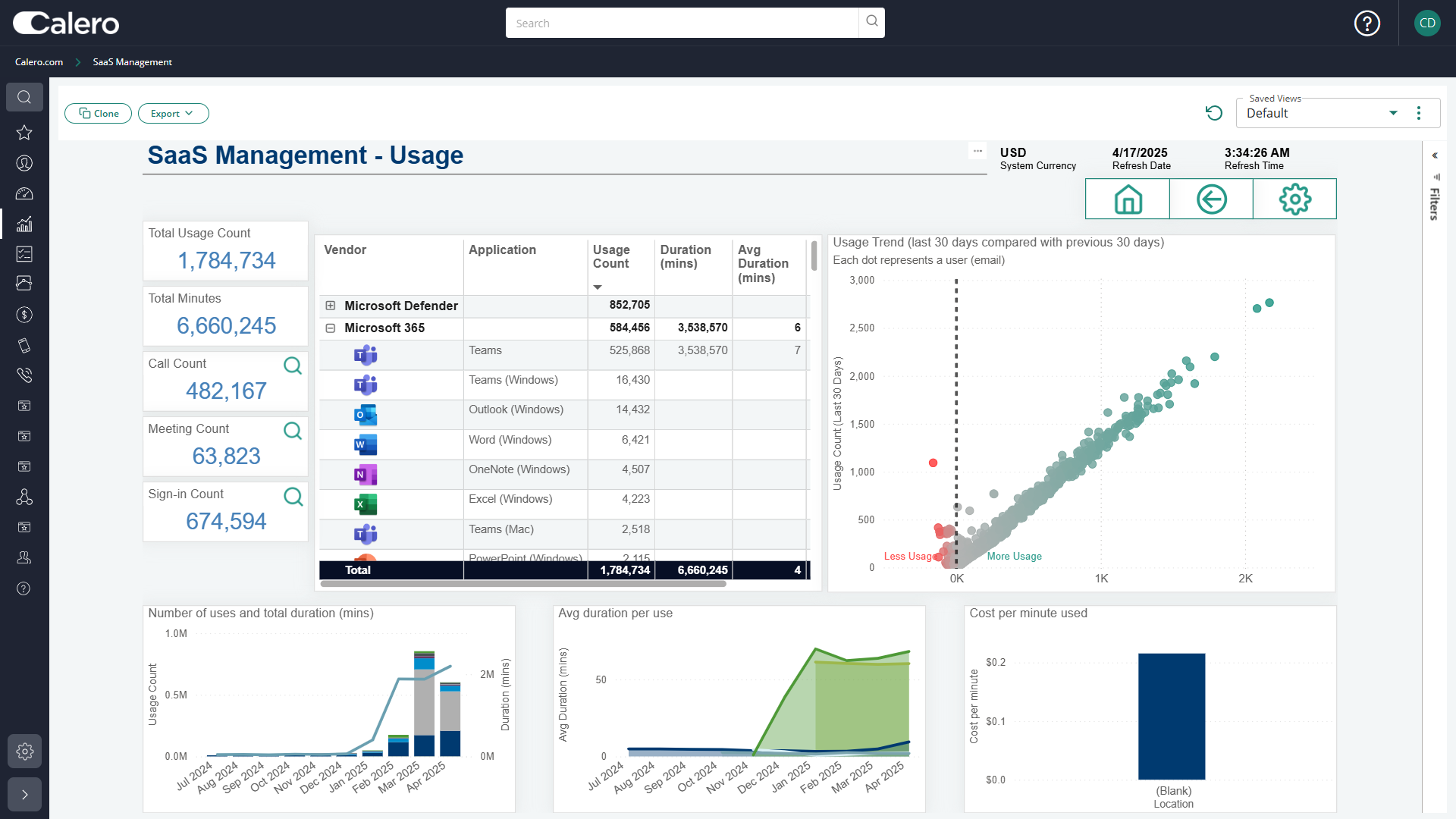Click the Clone button
The image size is (1456, 819).
coord(98,113)
